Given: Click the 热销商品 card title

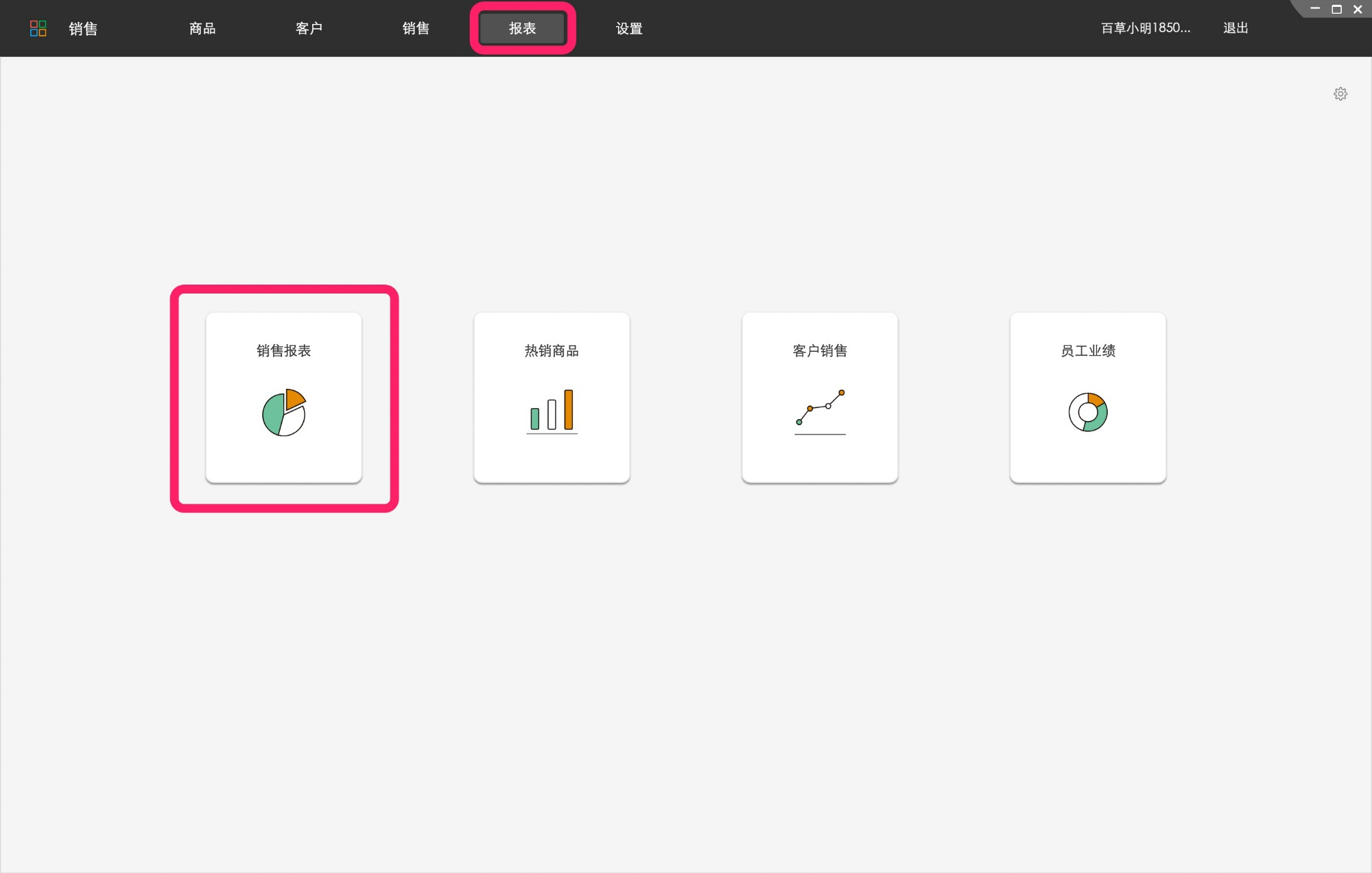Looking at the screenshot, I should (552, 350).
